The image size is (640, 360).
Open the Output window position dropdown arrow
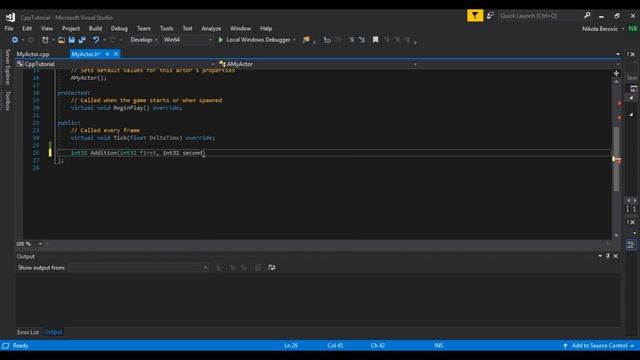point(600,256)
